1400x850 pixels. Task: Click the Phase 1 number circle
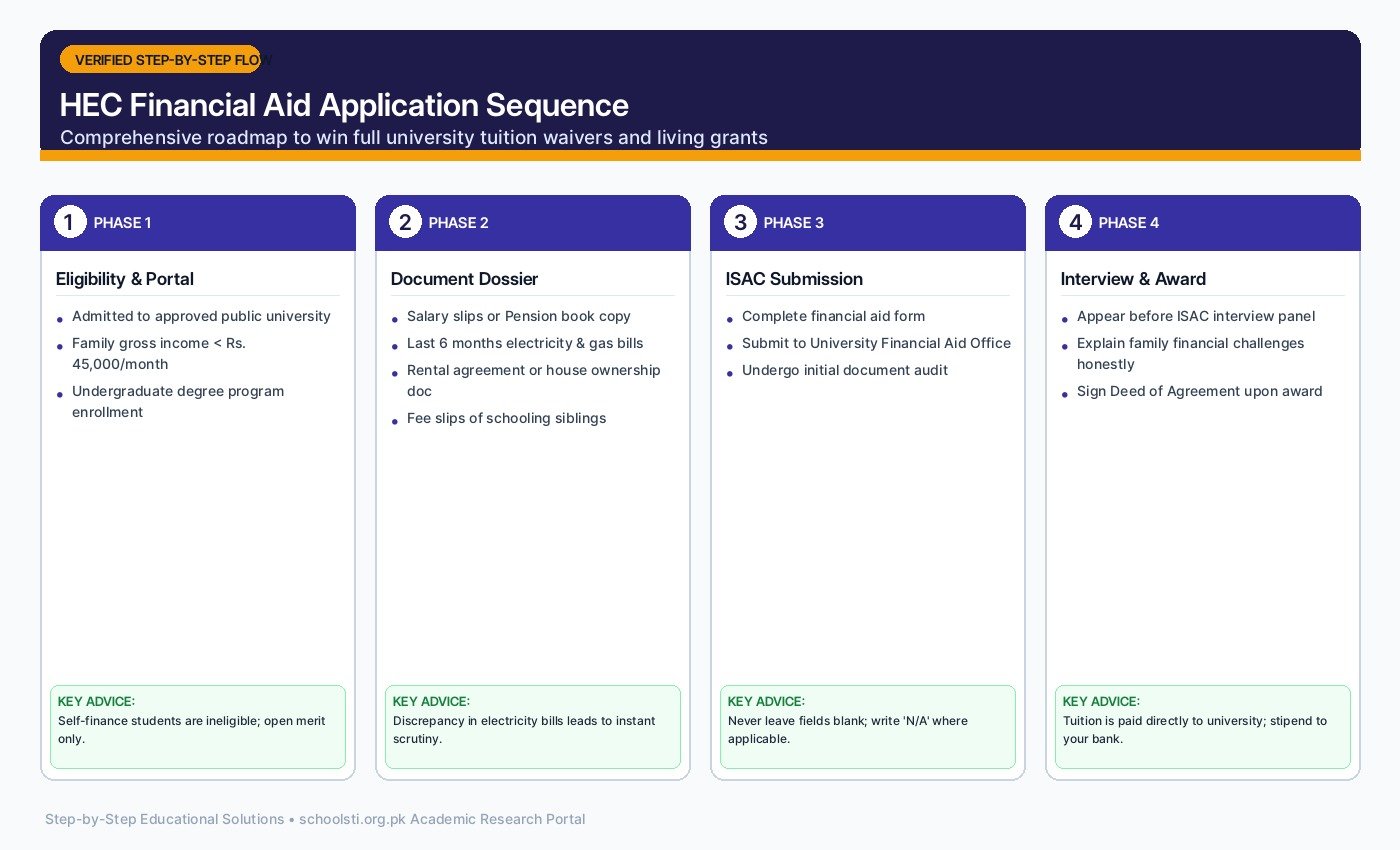pyautogui.click(x=69, y=222)
